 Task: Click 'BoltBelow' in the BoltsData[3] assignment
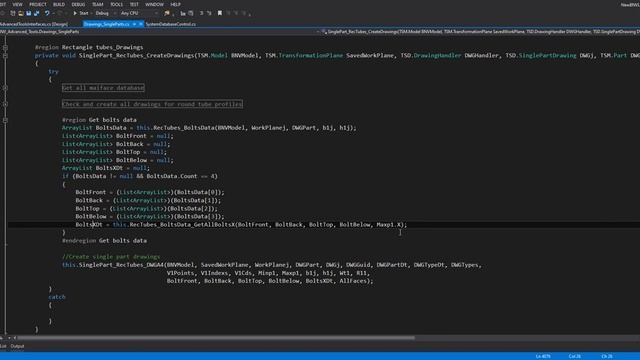[x=91, y=216]
